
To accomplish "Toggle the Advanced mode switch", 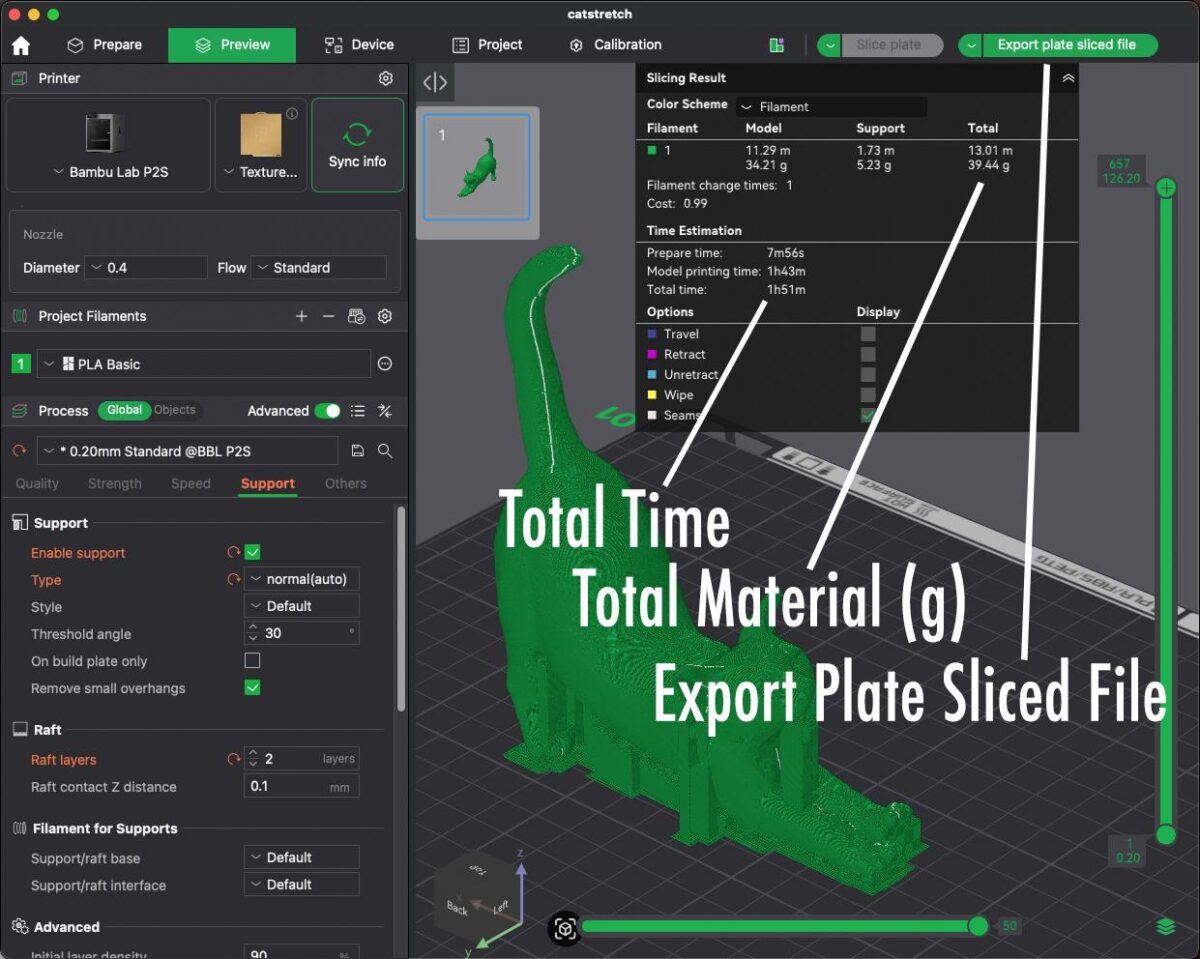I will tap(327, 411).
